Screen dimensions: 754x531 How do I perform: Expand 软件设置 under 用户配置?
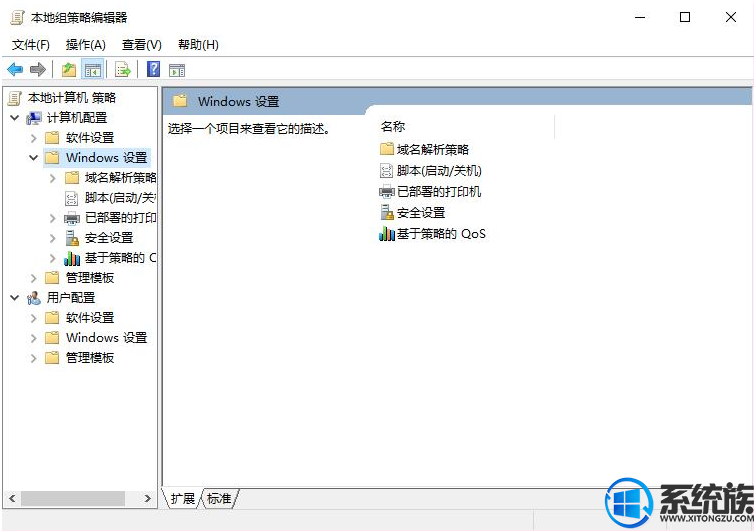tap(34, 318)
